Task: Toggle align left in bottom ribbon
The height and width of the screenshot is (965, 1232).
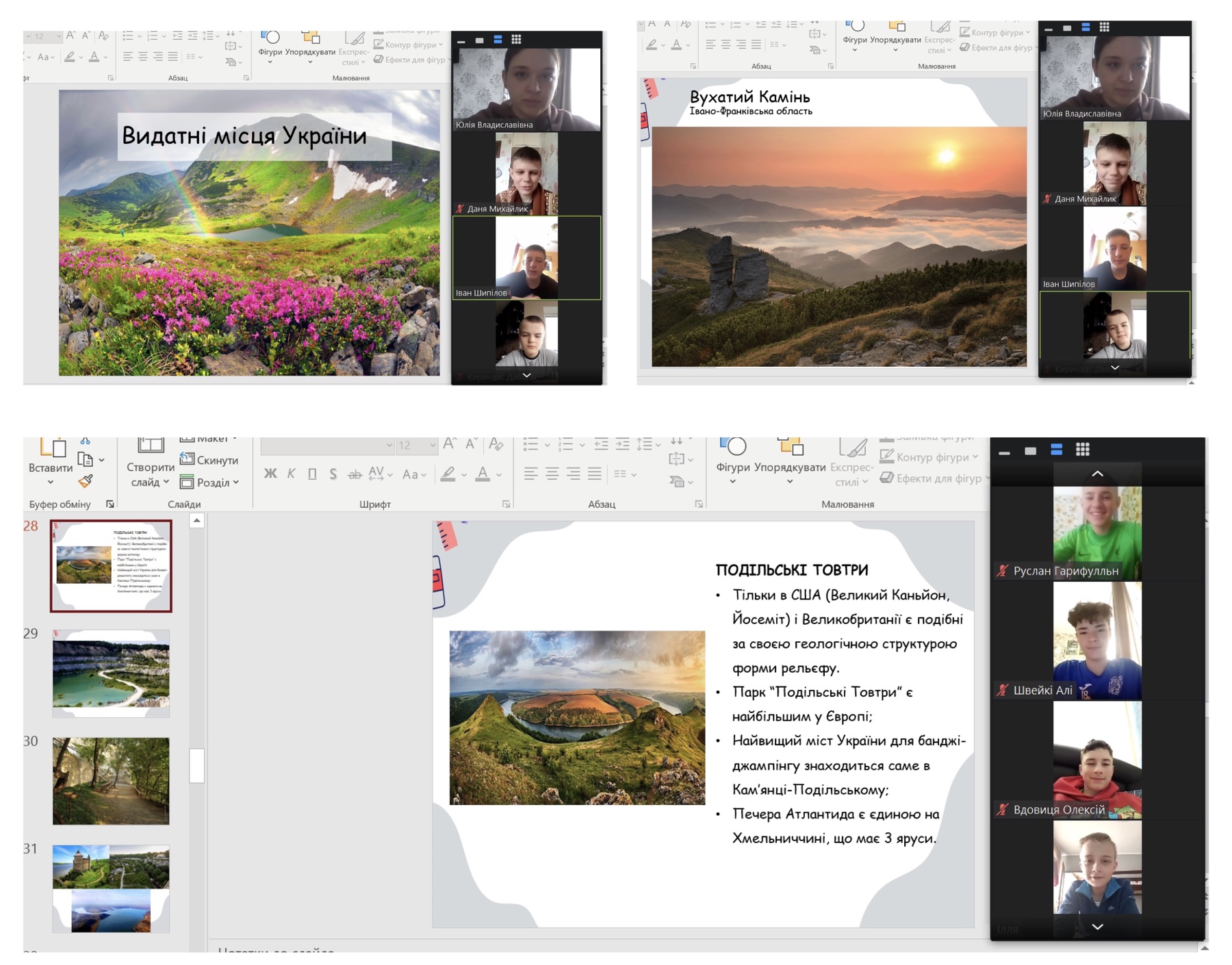Action: (530, 473)
